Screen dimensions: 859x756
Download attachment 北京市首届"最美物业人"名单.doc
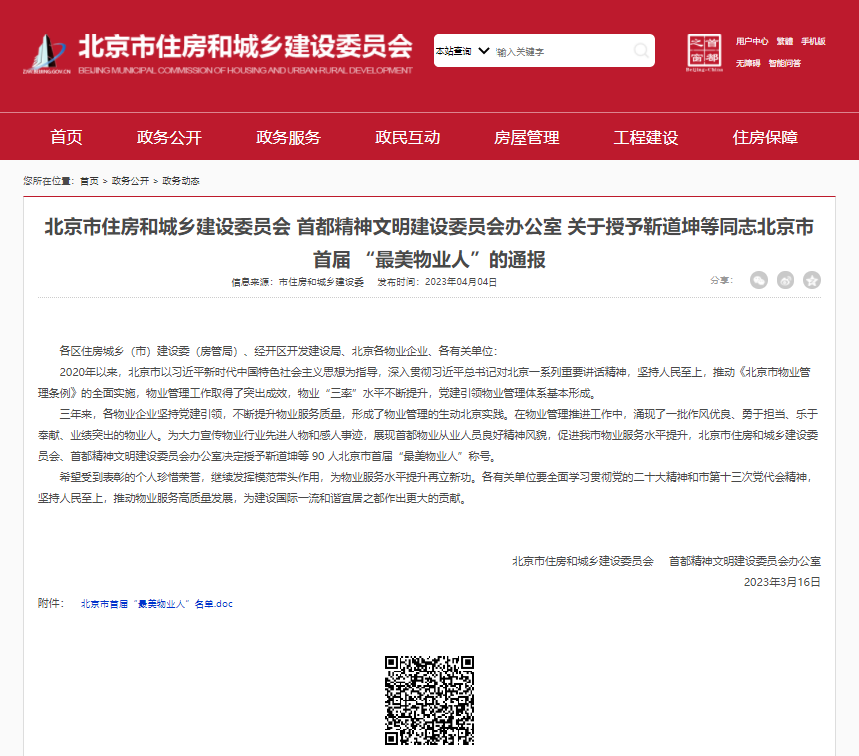pyautogui.click(x=157, y=604)
